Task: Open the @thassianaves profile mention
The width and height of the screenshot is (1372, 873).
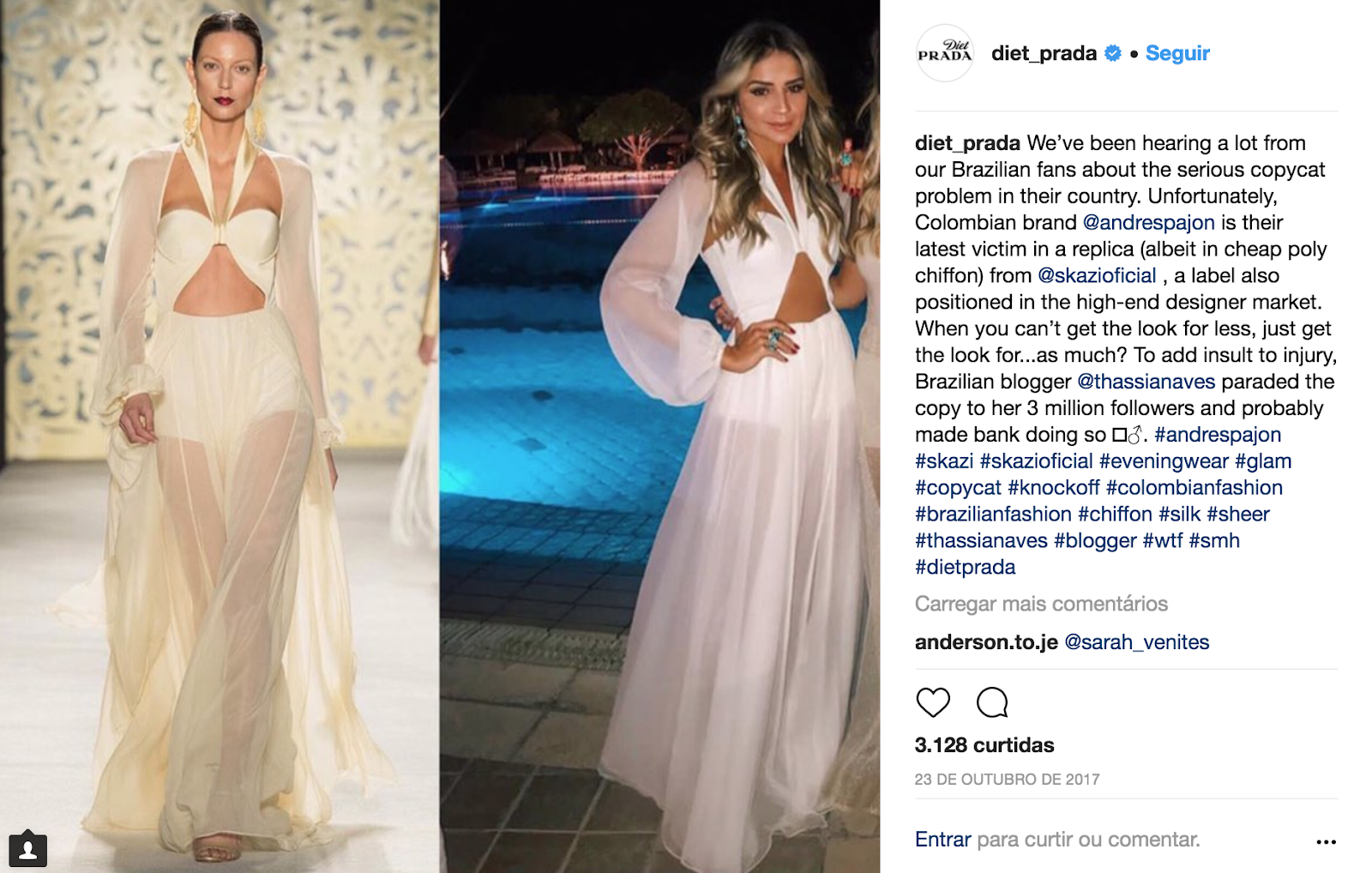Action: coord(1146,382)
